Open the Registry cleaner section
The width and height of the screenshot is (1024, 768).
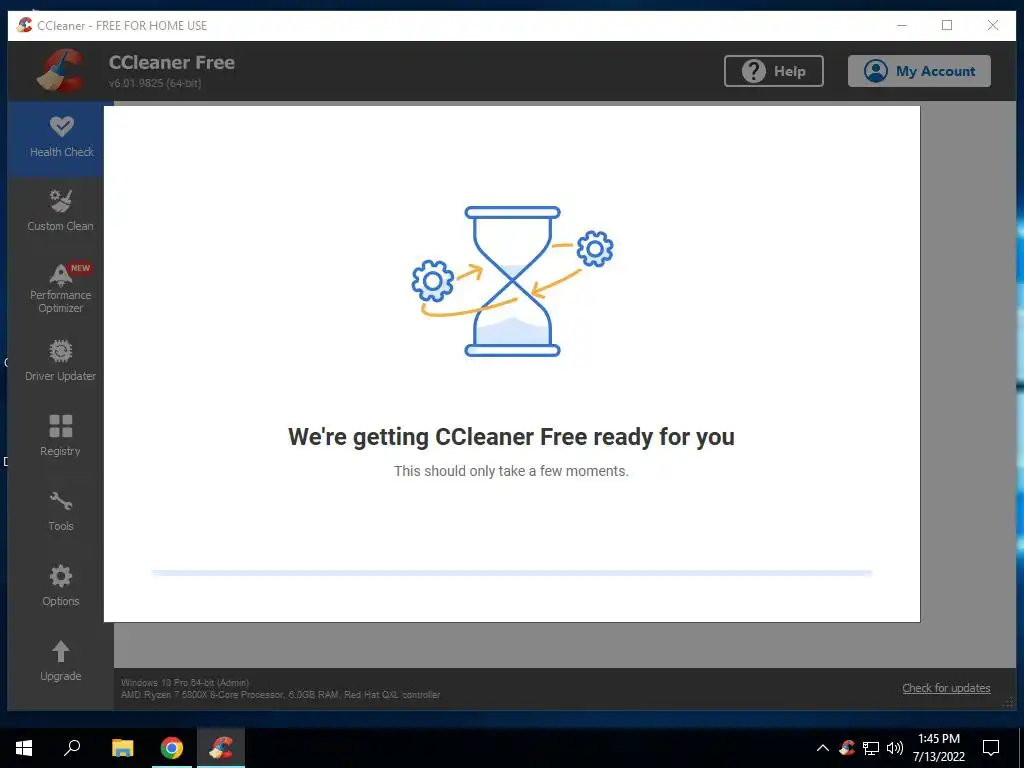60,436
